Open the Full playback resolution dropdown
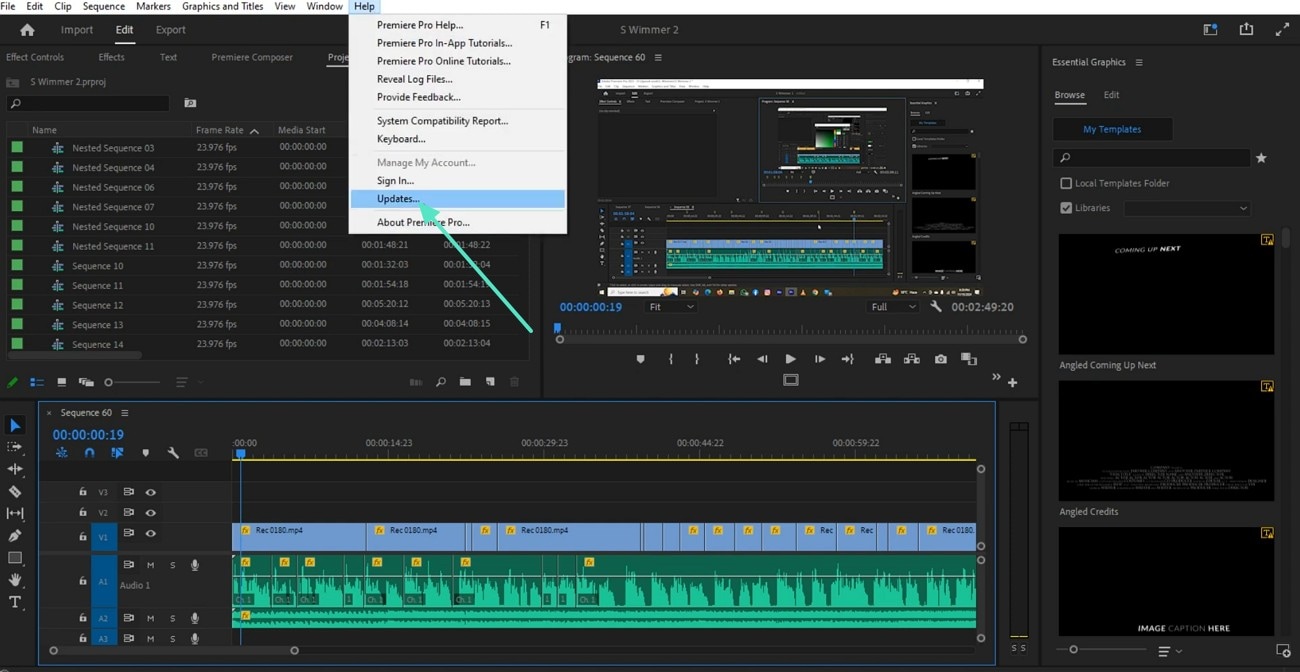Screen dimensions: 1300x672 893,307
